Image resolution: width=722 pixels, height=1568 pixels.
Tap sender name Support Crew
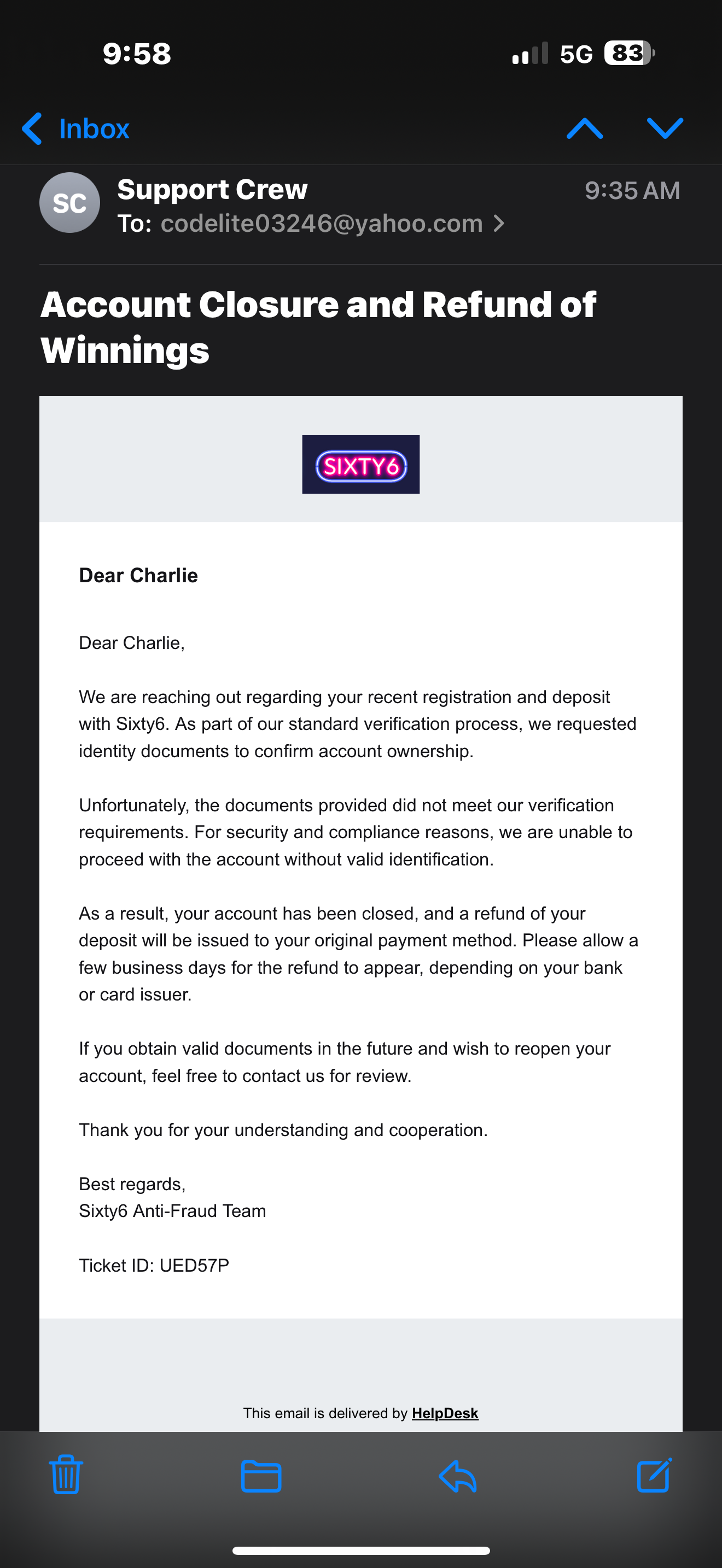coord(212,189)
